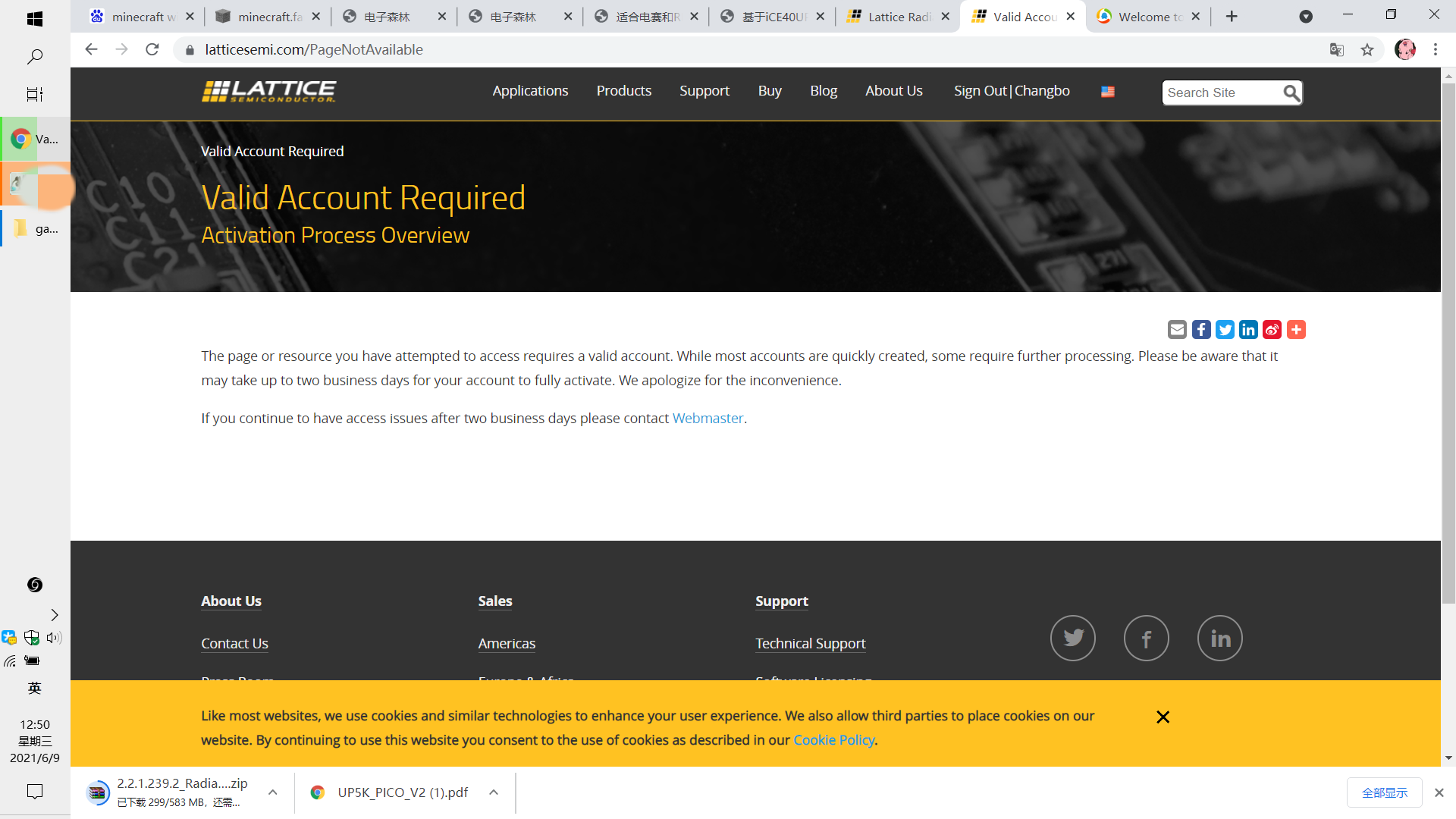
Task: Share page via email icon
Action: coord(1177,329)
